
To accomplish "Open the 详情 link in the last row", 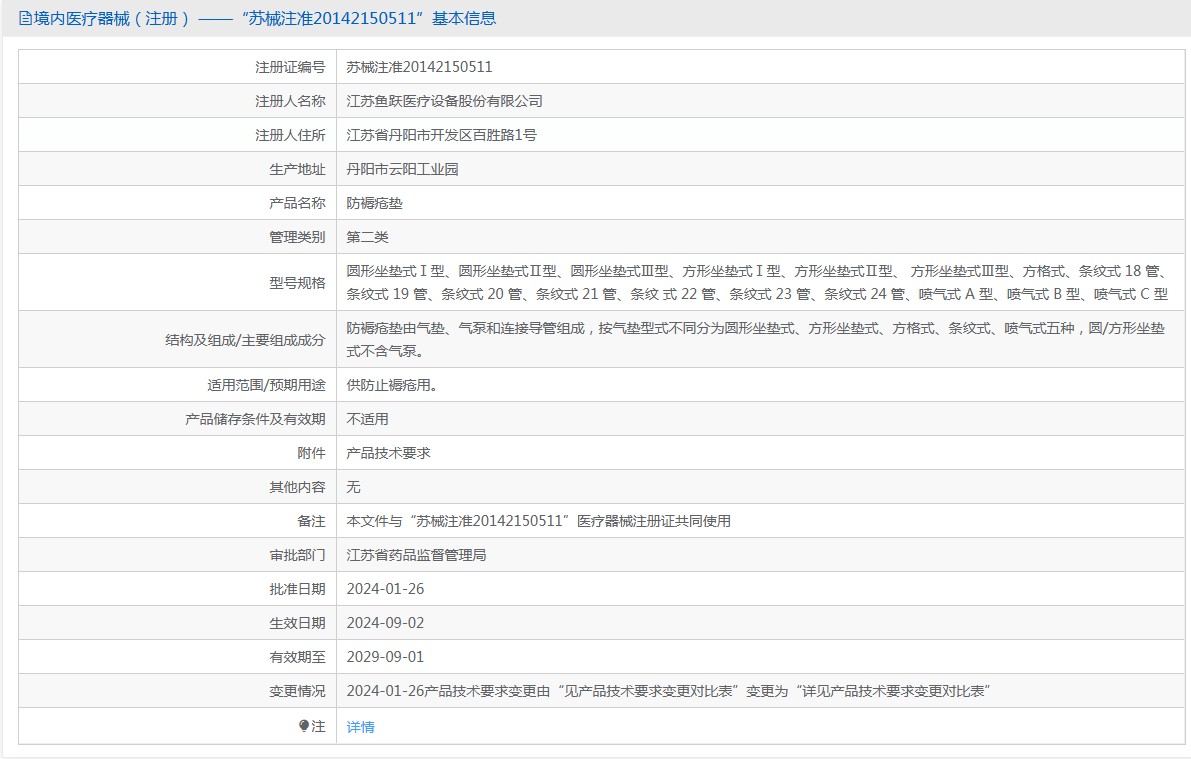I will (360, 727).
